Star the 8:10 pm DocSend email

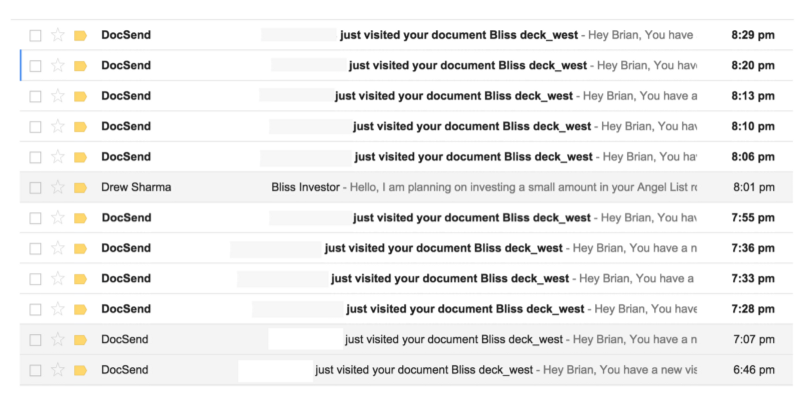pyautogui.click(x=58, y=127)
